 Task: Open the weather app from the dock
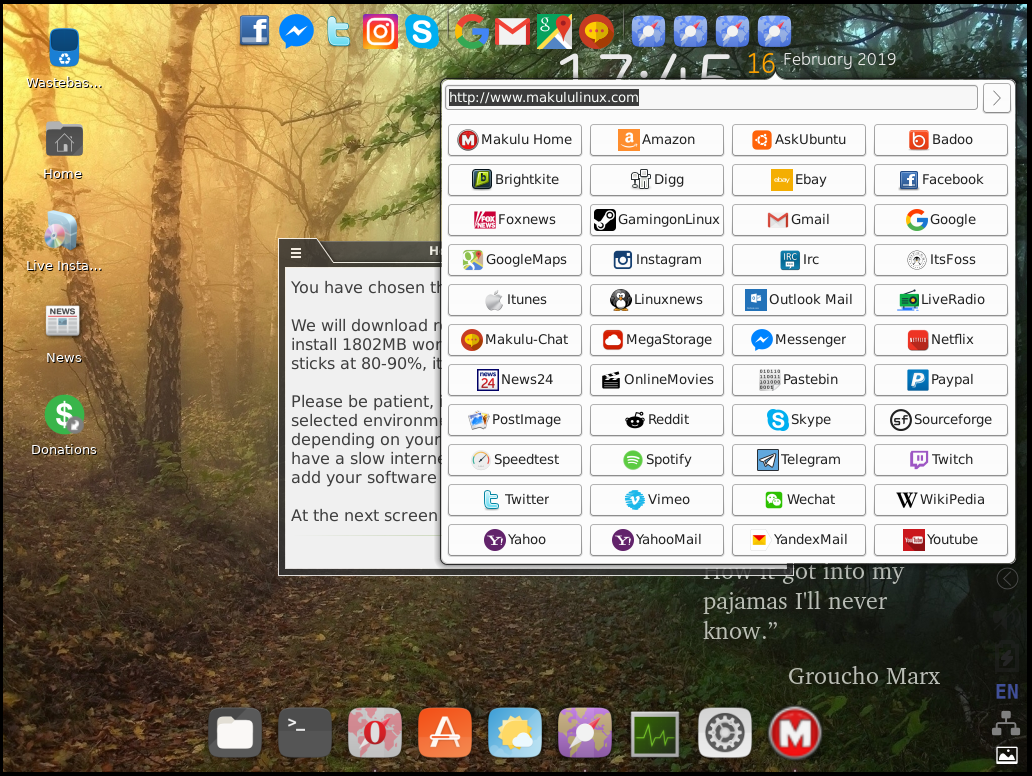click(514, 732)
